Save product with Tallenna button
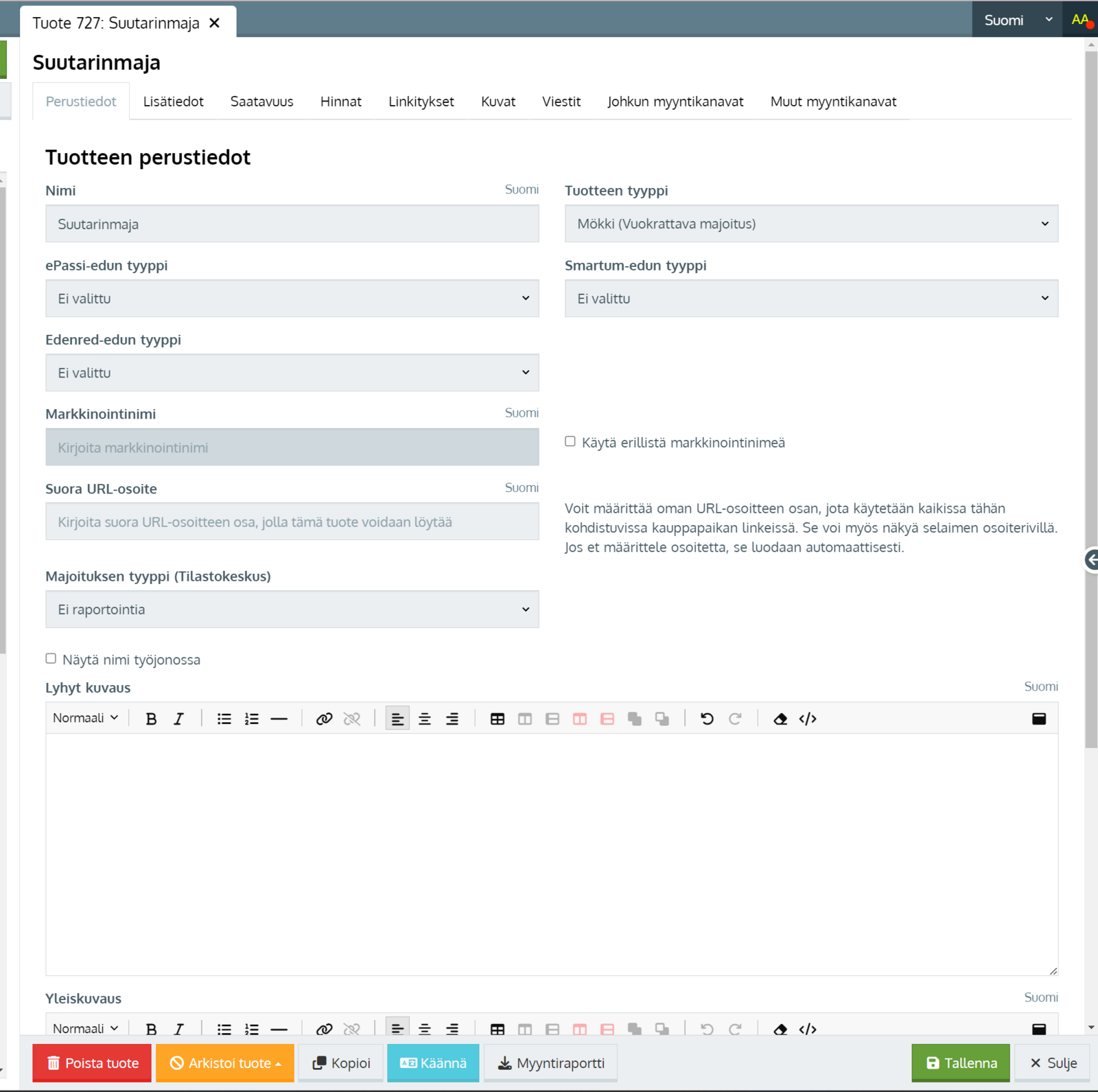The height and width of the screenshot is (1092, 1098). tap(960, 1063)
